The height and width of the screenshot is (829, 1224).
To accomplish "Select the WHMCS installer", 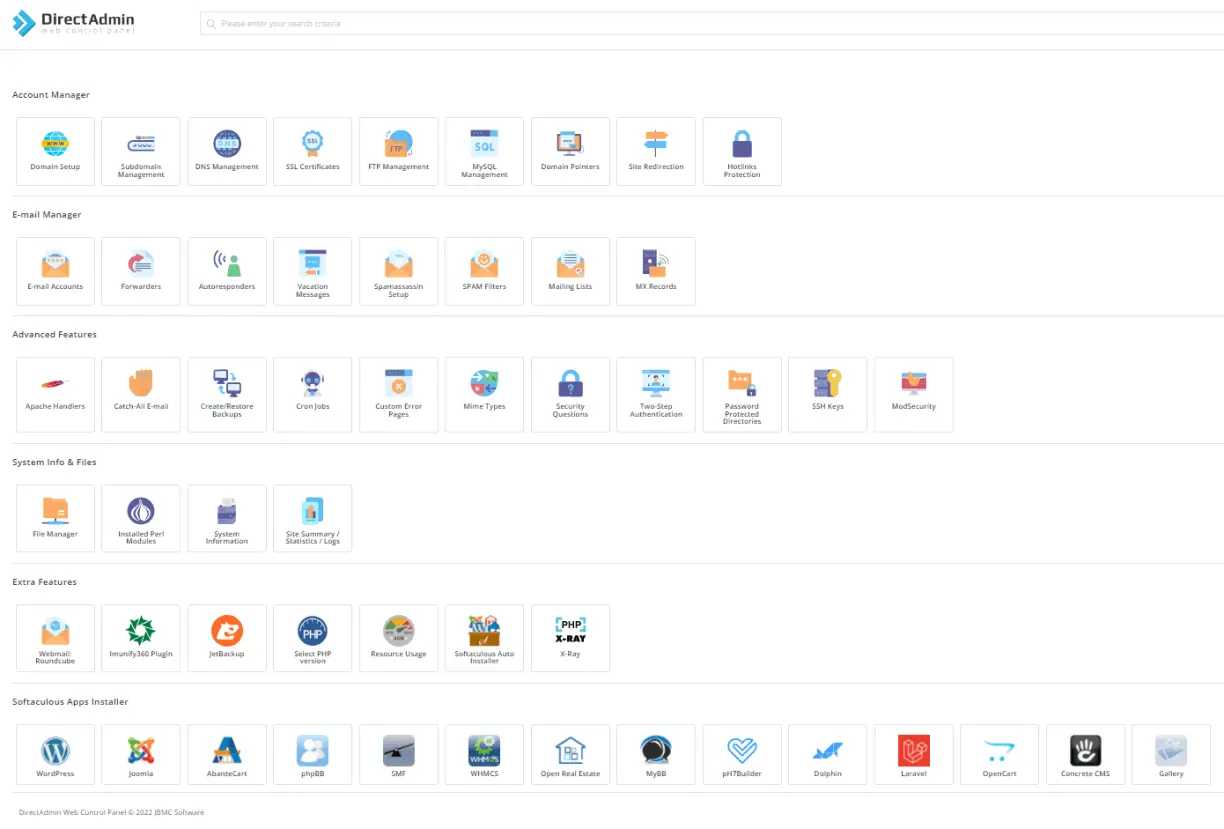I will tap(484, 755).
